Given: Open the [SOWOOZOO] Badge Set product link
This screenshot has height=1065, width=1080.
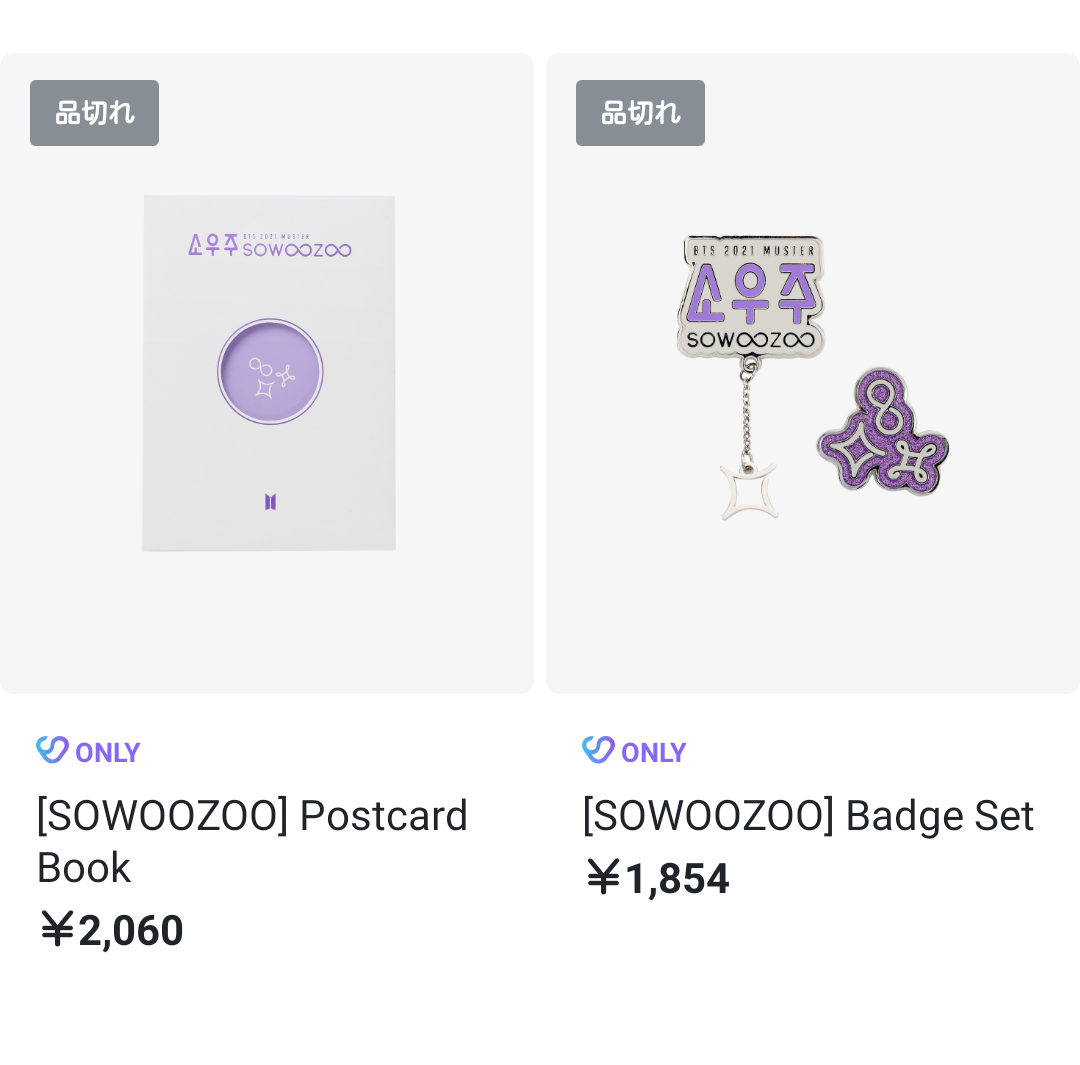Looking at the screenshot, I should pyautogui.click(x=808, y=816).
